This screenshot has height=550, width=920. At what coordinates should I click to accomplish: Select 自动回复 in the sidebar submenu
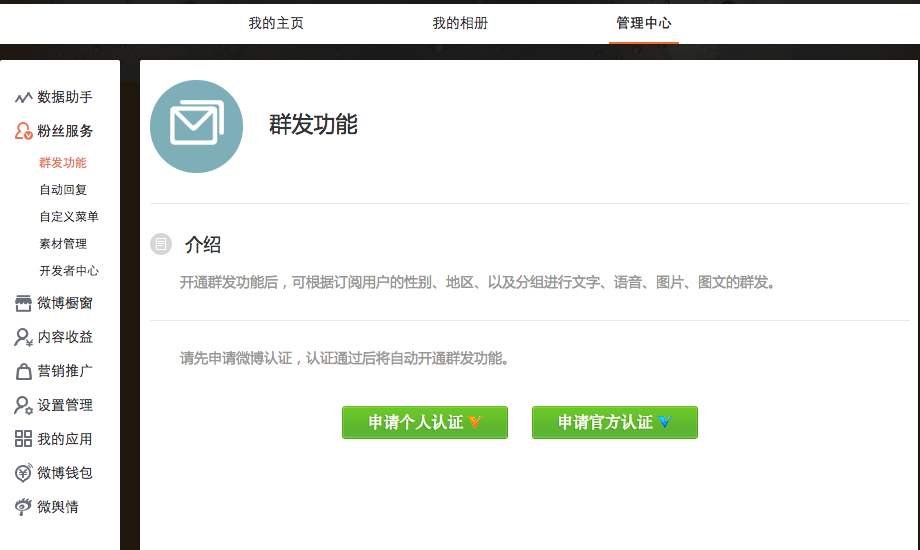pos(63,190)
